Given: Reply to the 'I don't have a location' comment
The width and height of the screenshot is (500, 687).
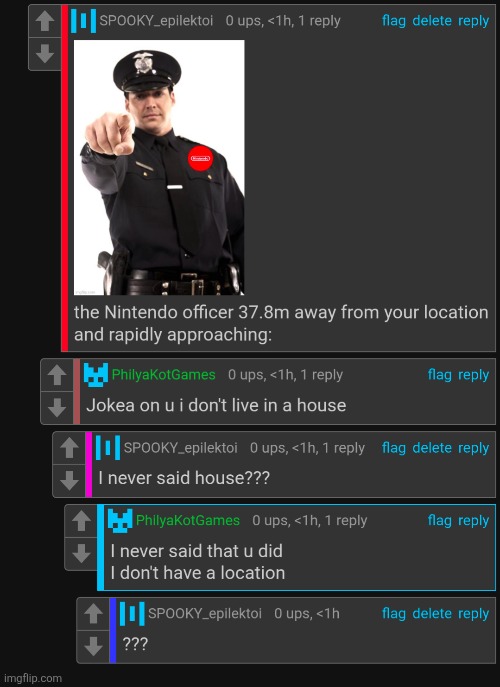Looking at the screenshot, I should pos(473,521).
